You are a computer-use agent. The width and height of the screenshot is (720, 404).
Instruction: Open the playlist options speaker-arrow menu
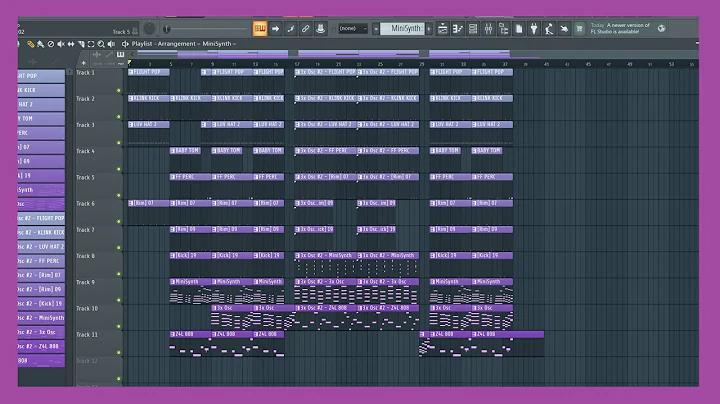pos(124,44)
